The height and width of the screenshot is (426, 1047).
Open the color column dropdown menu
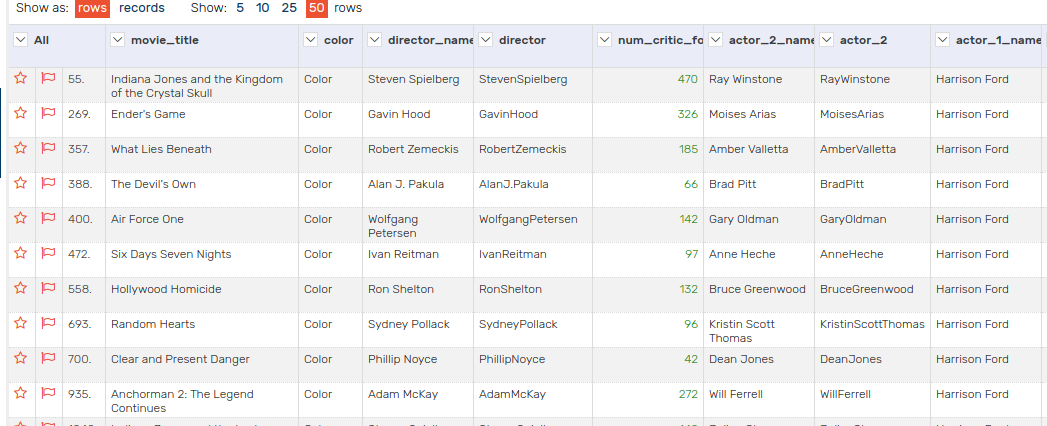(x=311, y=40)
